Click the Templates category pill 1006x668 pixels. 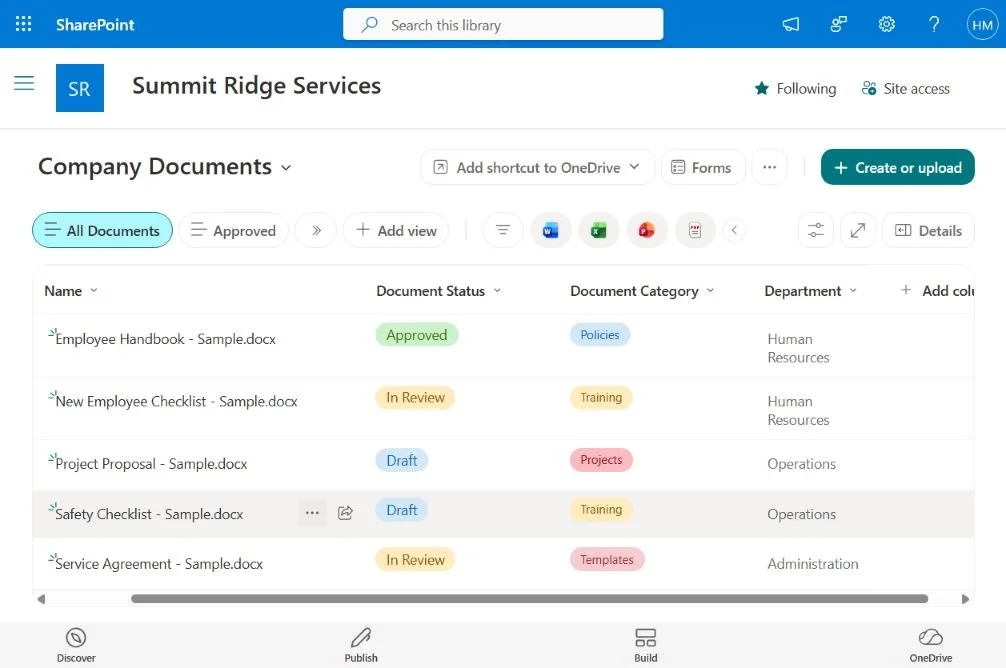point(607,560)
